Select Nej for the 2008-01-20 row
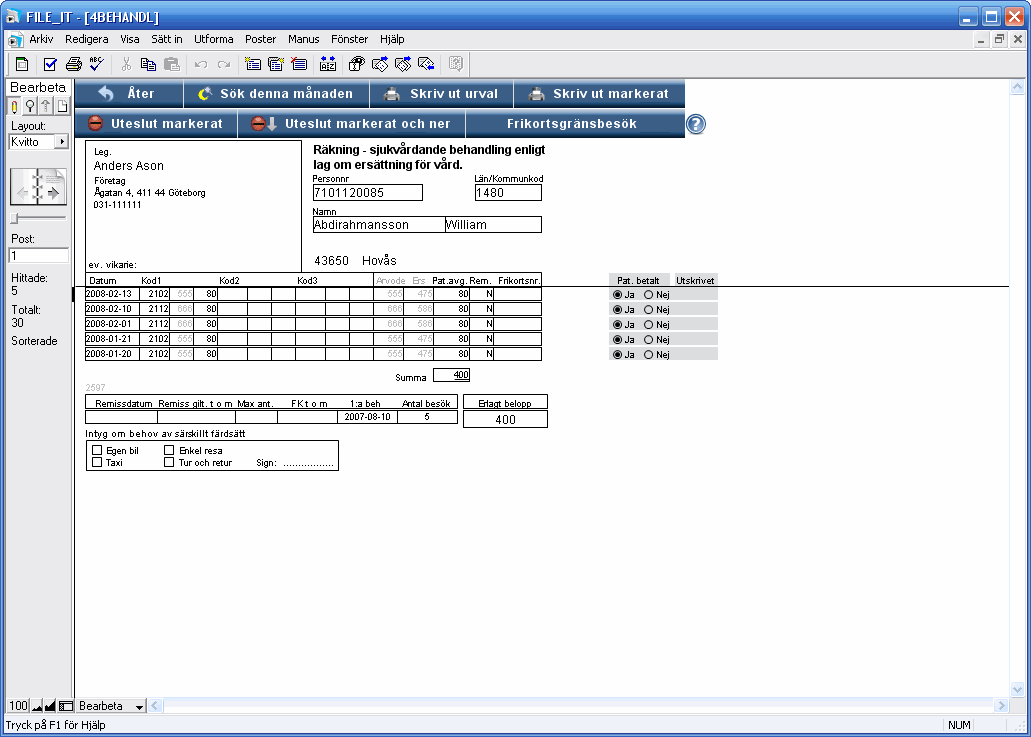The height and width of the screenshot is (737, 1031). click(648, 354)
